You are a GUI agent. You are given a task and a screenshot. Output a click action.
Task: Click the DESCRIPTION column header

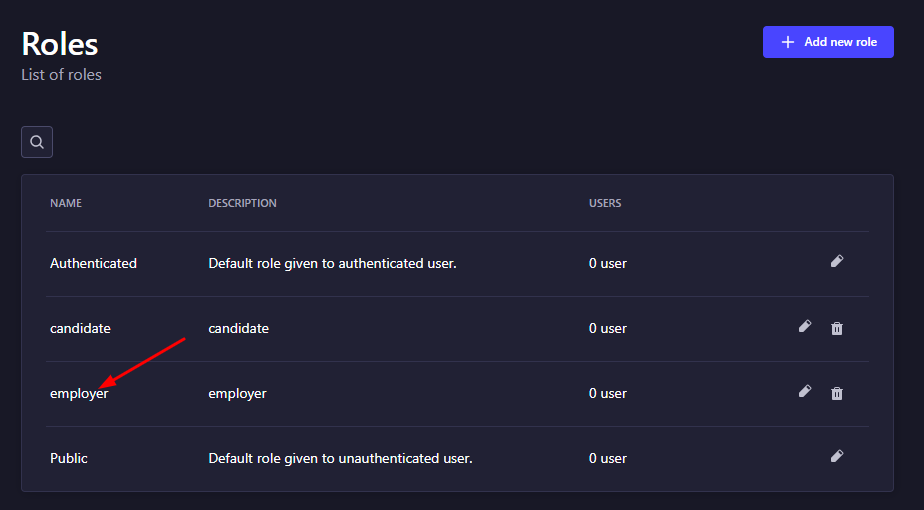tap(242, 203)
